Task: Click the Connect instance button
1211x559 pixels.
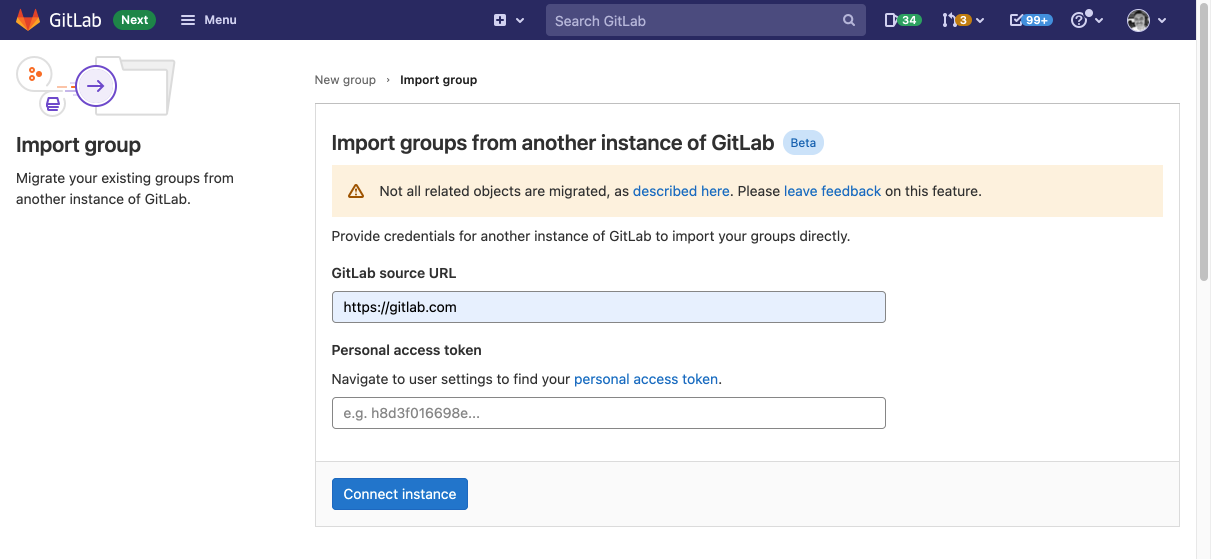Action: pos(400,494)
